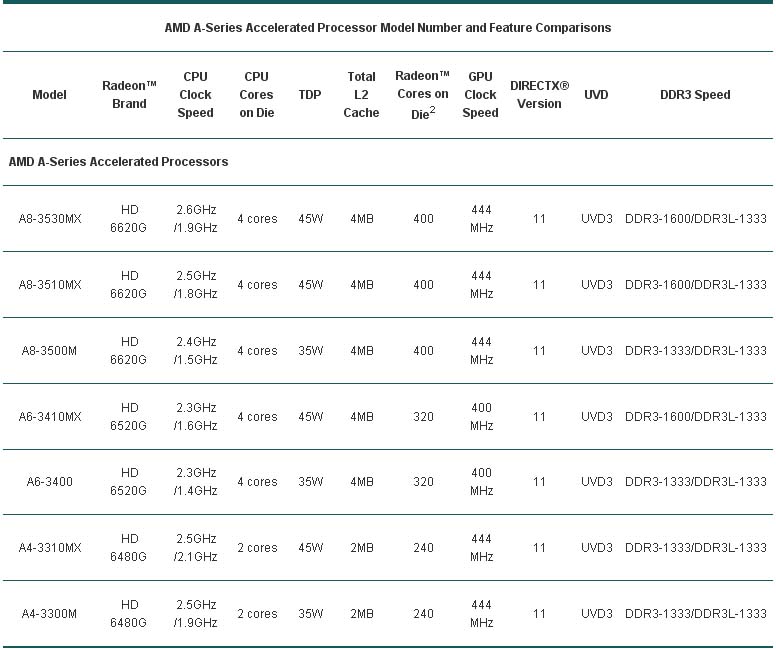The image size is (776, 649).
Task: Click the Total L2 Cache header
Action: point(361,95)
